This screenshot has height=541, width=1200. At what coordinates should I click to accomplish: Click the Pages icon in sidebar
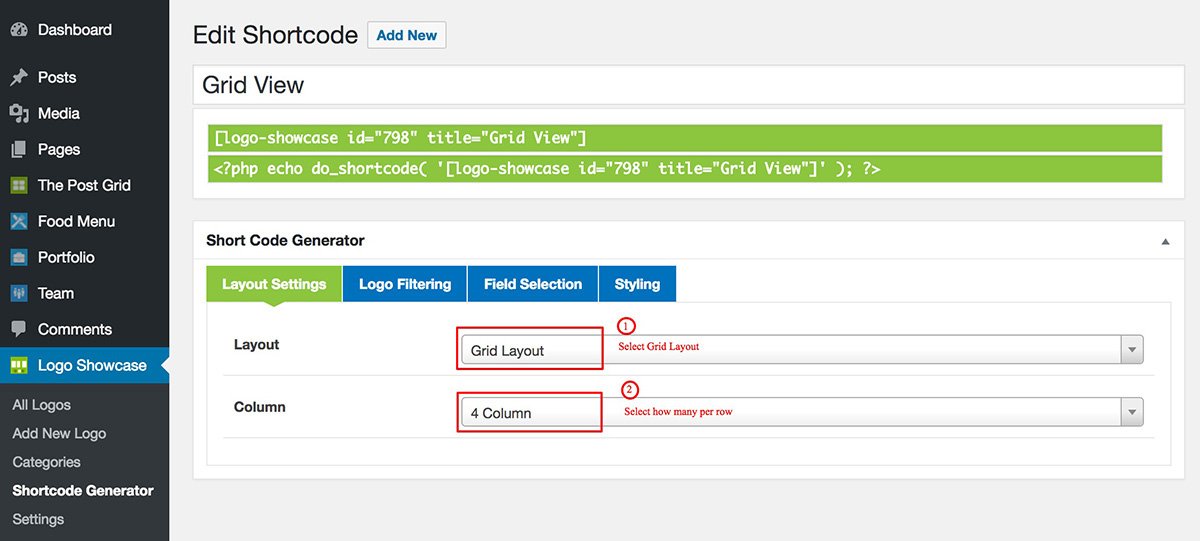click(x=18, y=149)
